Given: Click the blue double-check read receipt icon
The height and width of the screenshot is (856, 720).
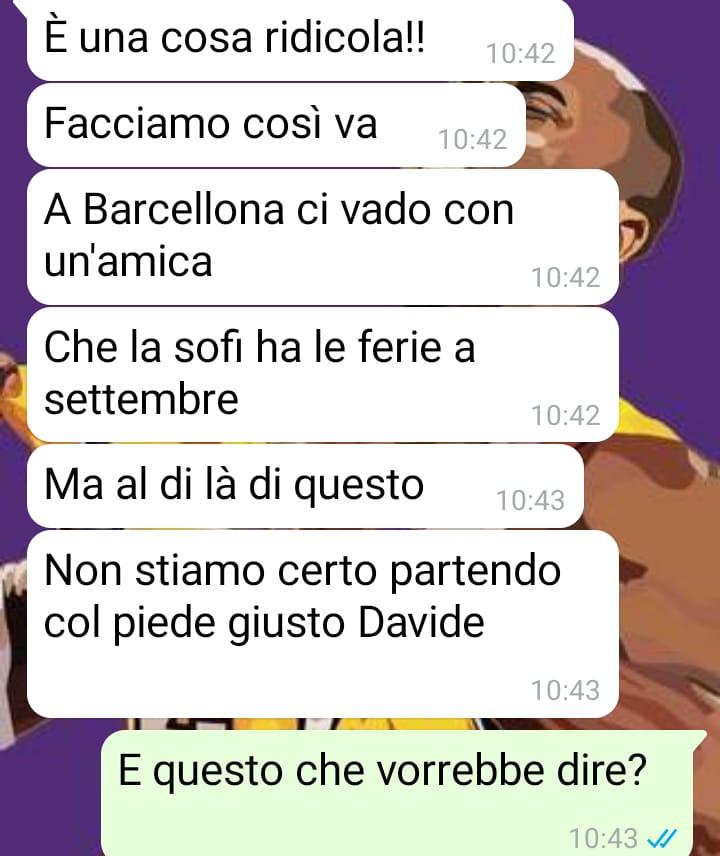Looking at the screenshot, I should [661, 837].
